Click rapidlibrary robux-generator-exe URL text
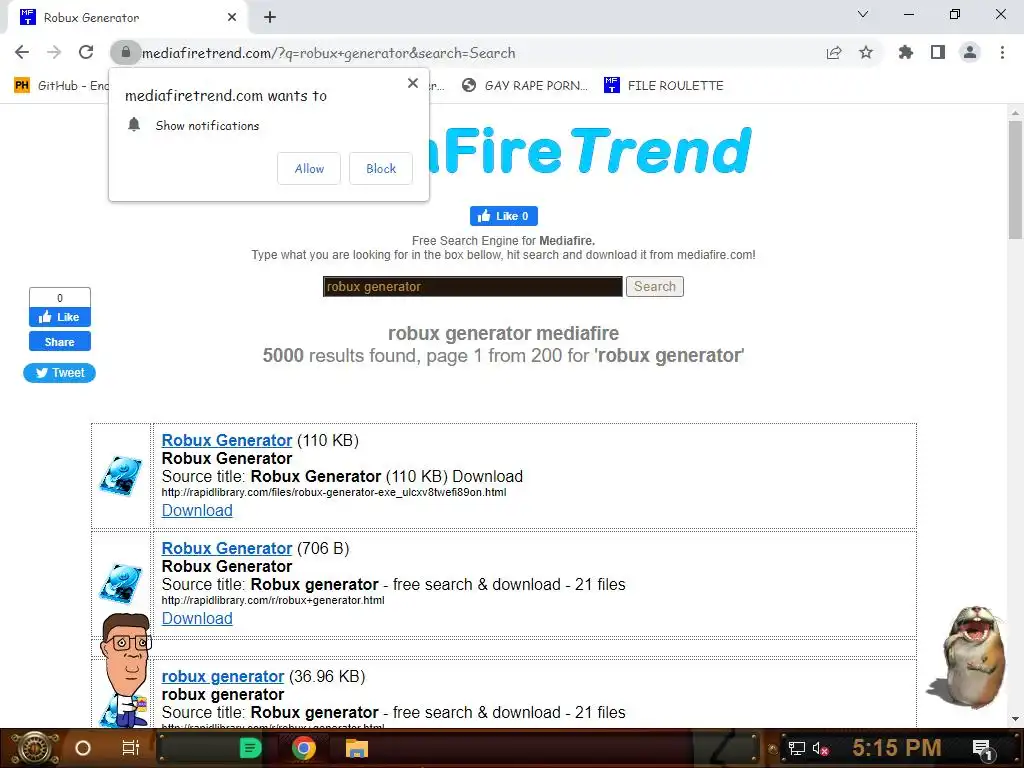1024x768 pixels. (x=334, y=492)
